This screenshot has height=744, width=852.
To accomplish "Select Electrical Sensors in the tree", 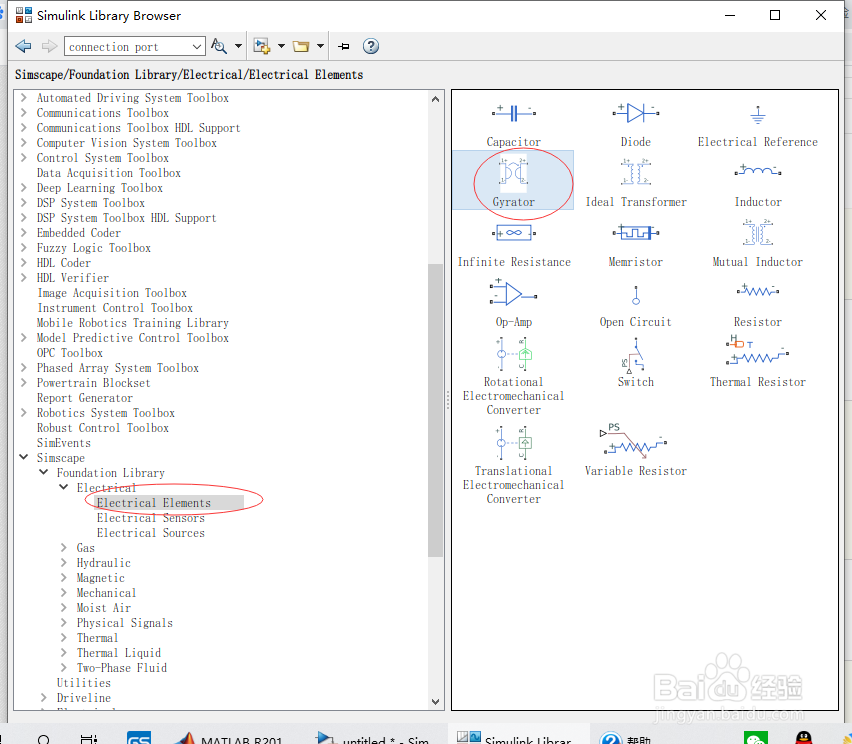I will 151,518.
